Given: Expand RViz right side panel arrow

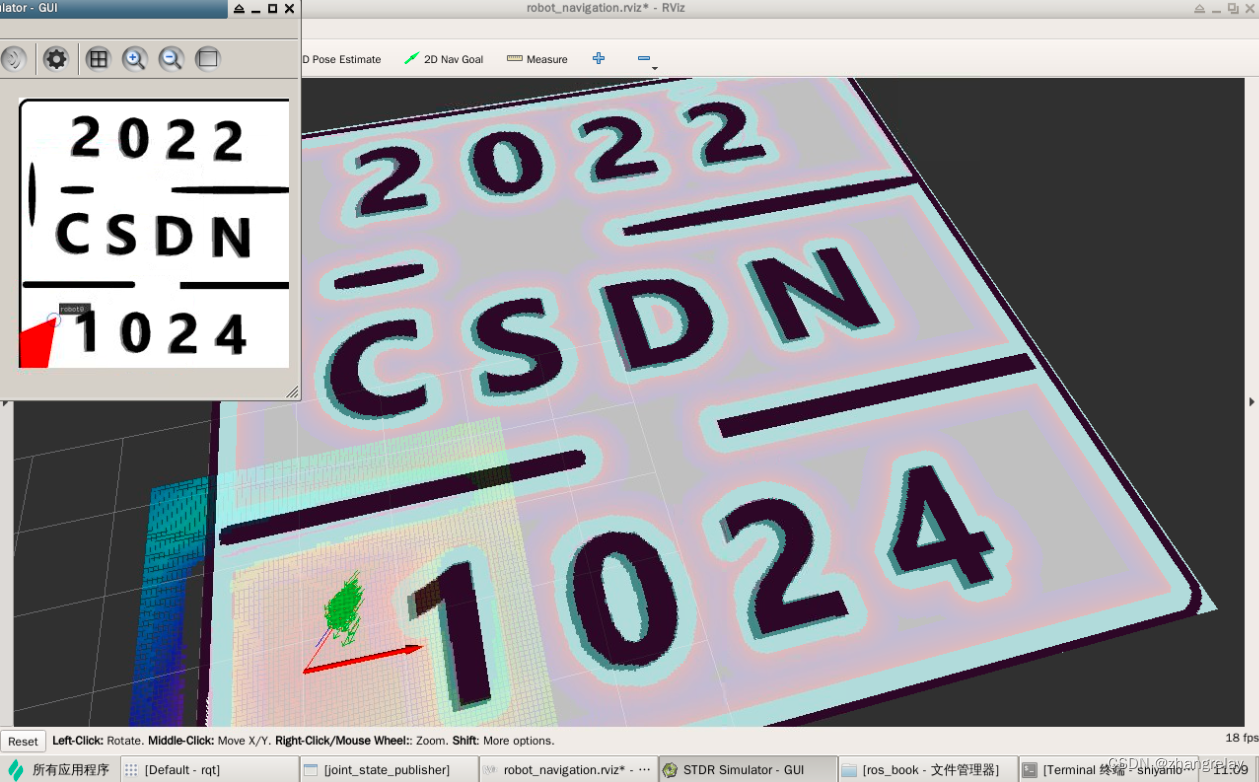Looking at the screenshot, I should tap(1252, 402).
